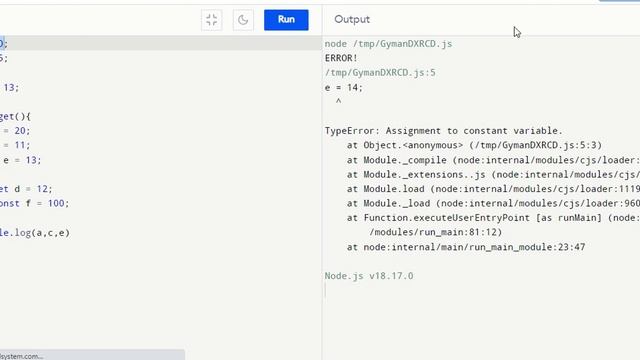Click the blue Run button
The image size is (640, 360).
click(x=286, y=20)
